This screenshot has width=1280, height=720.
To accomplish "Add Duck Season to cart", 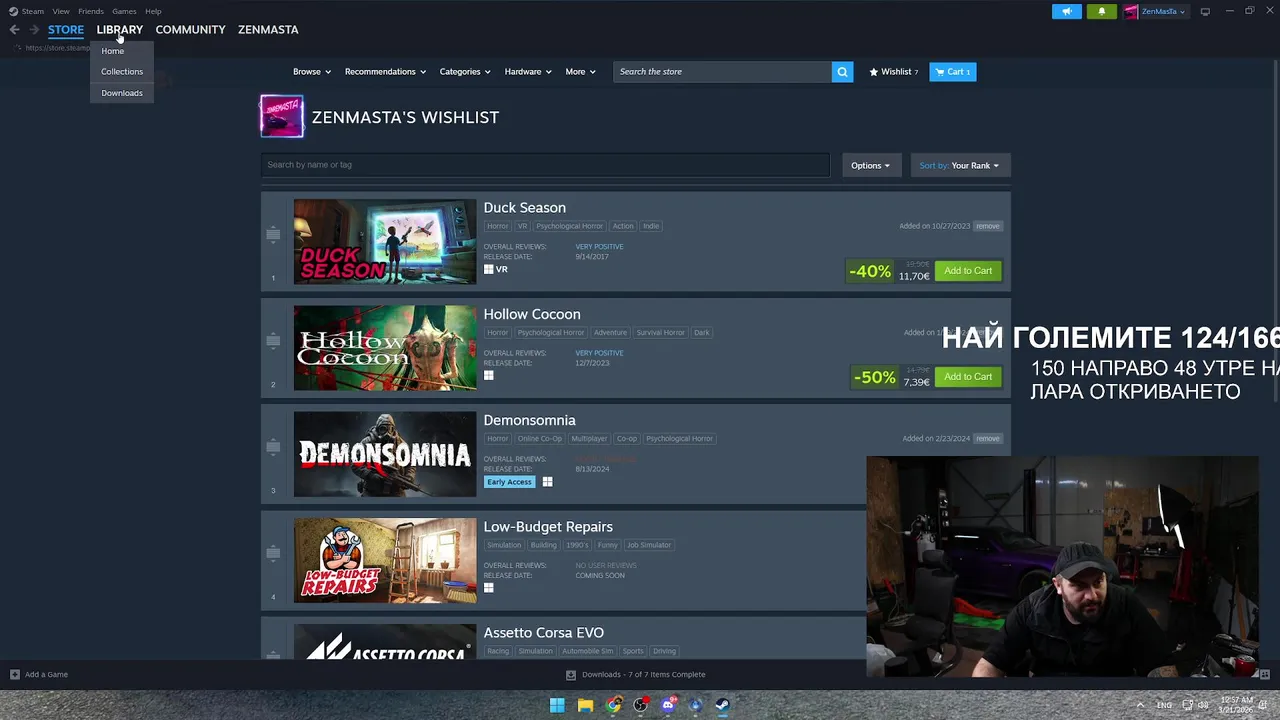I will [x=968, y=271].
